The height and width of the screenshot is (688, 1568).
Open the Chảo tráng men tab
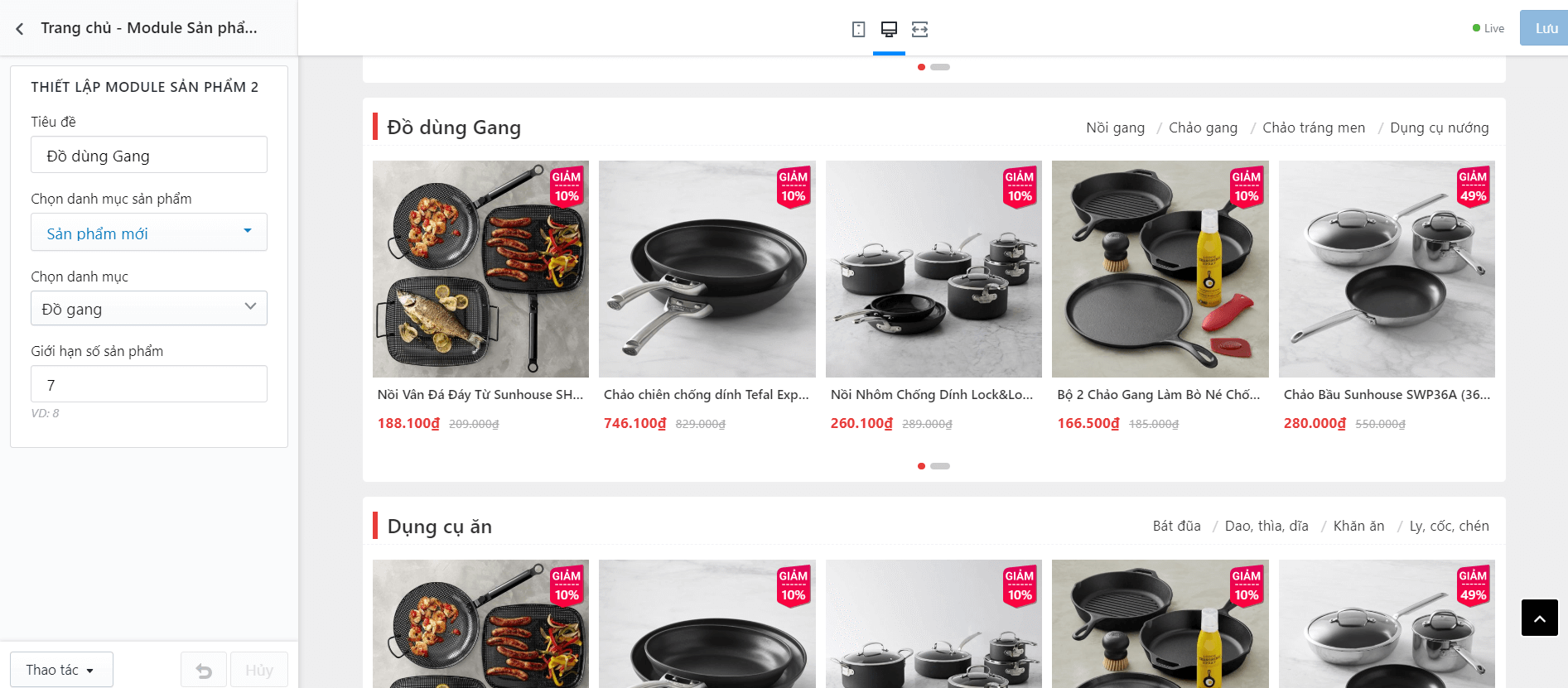1313,127
